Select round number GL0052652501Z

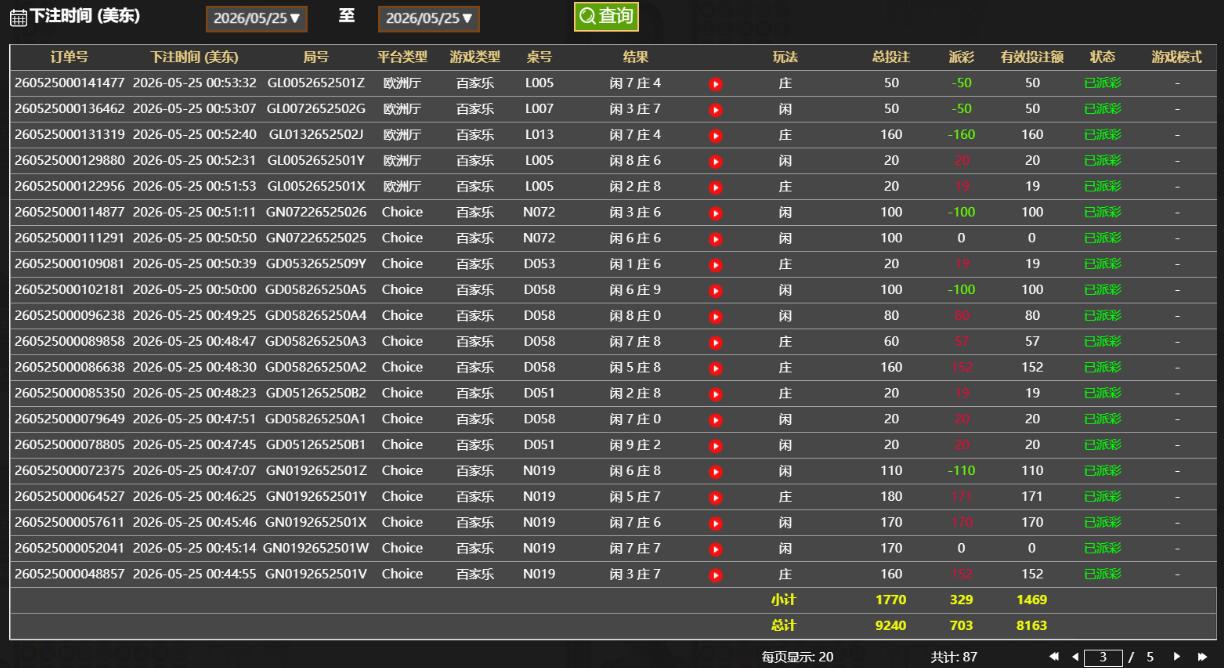tap(316, 83)
